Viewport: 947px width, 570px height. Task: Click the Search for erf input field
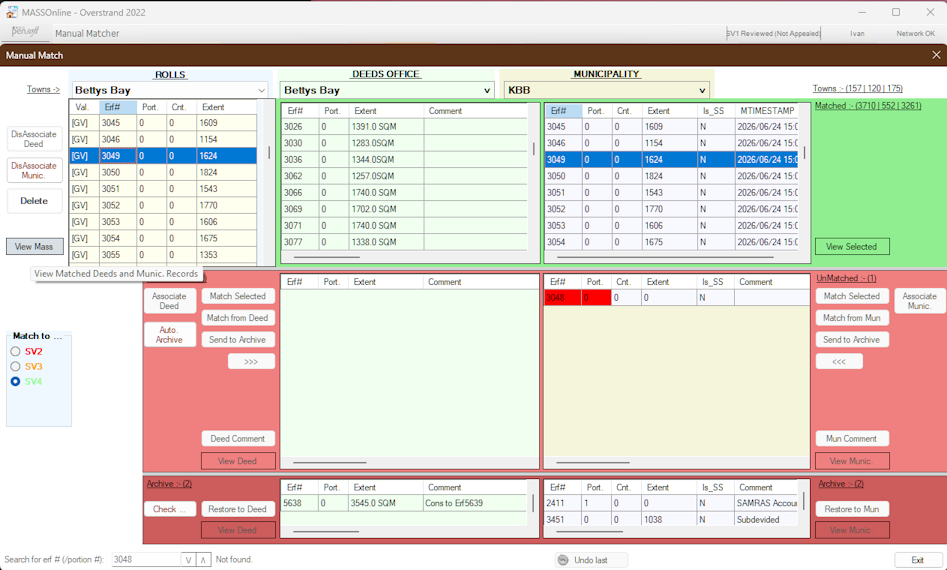coord(146,560)
